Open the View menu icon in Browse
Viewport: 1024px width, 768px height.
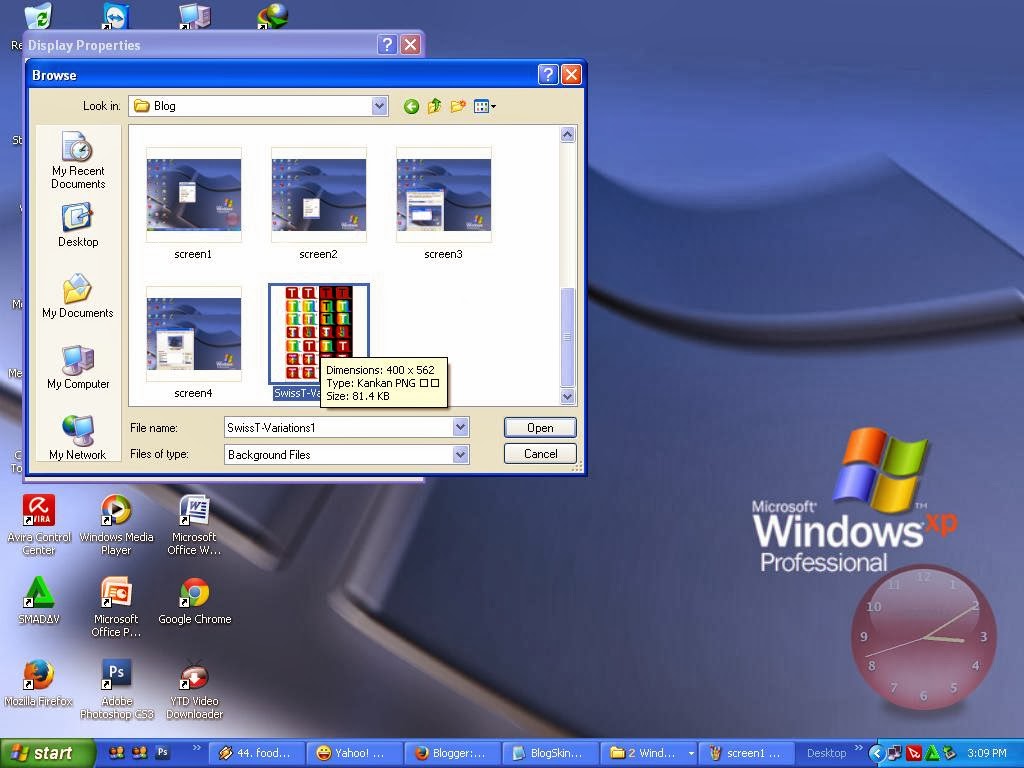coord(485,106)
